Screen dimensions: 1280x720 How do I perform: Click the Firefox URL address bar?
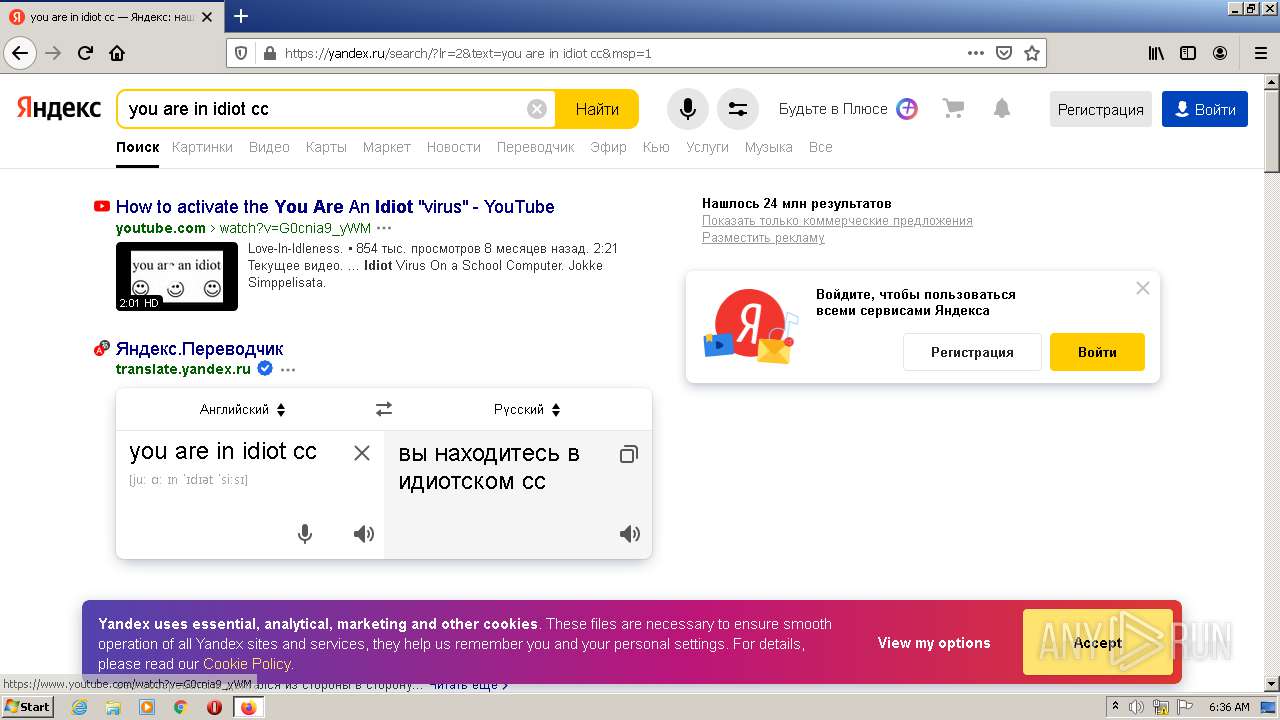620,53
